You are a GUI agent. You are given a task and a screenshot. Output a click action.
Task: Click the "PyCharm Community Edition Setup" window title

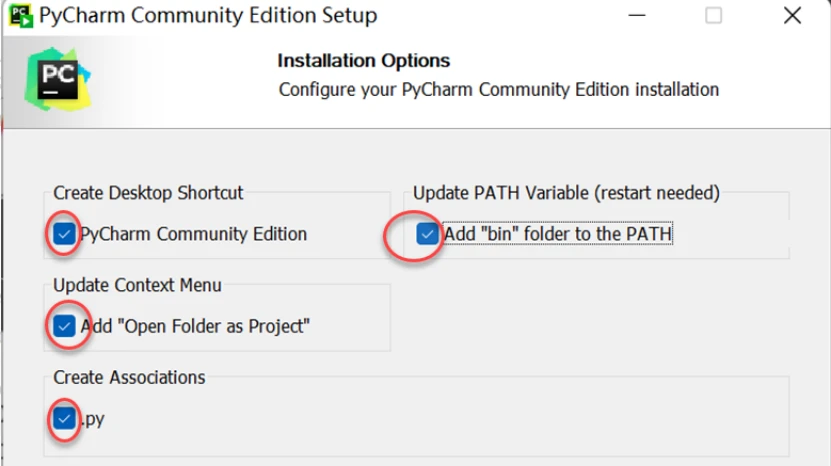point(208,16)
